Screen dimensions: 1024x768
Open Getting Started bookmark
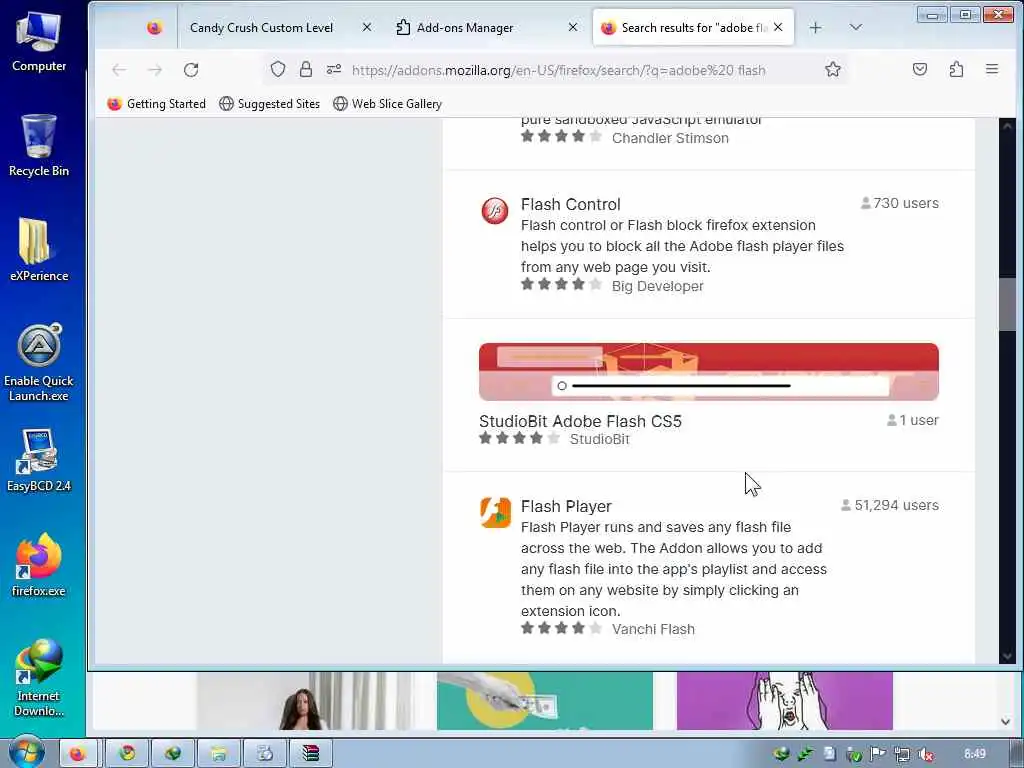pyautogui.click(x=157, y=104)
